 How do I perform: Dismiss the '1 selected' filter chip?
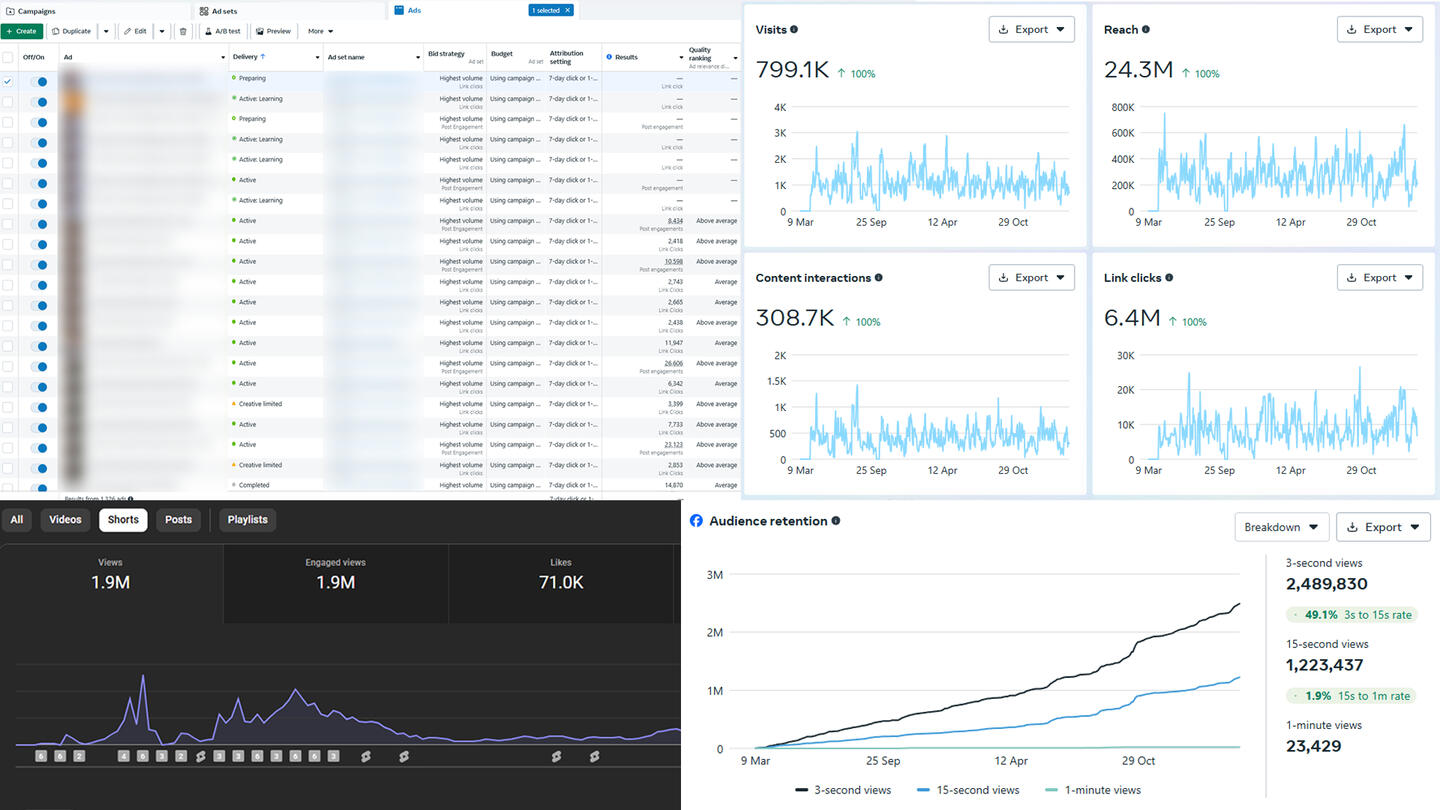(567, 10)
